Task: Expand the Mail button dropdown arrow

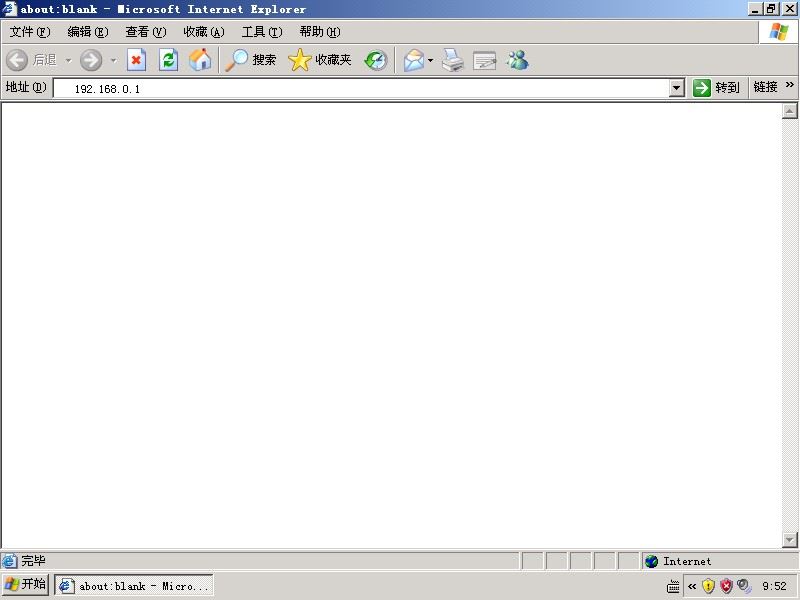Action: (x=431, y=60)
